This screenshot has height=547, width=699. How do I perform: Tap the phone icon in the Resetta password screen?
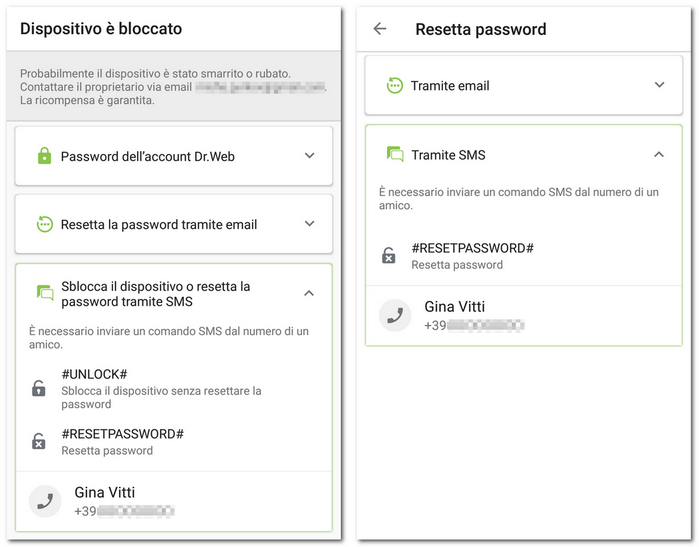(395, 315)
